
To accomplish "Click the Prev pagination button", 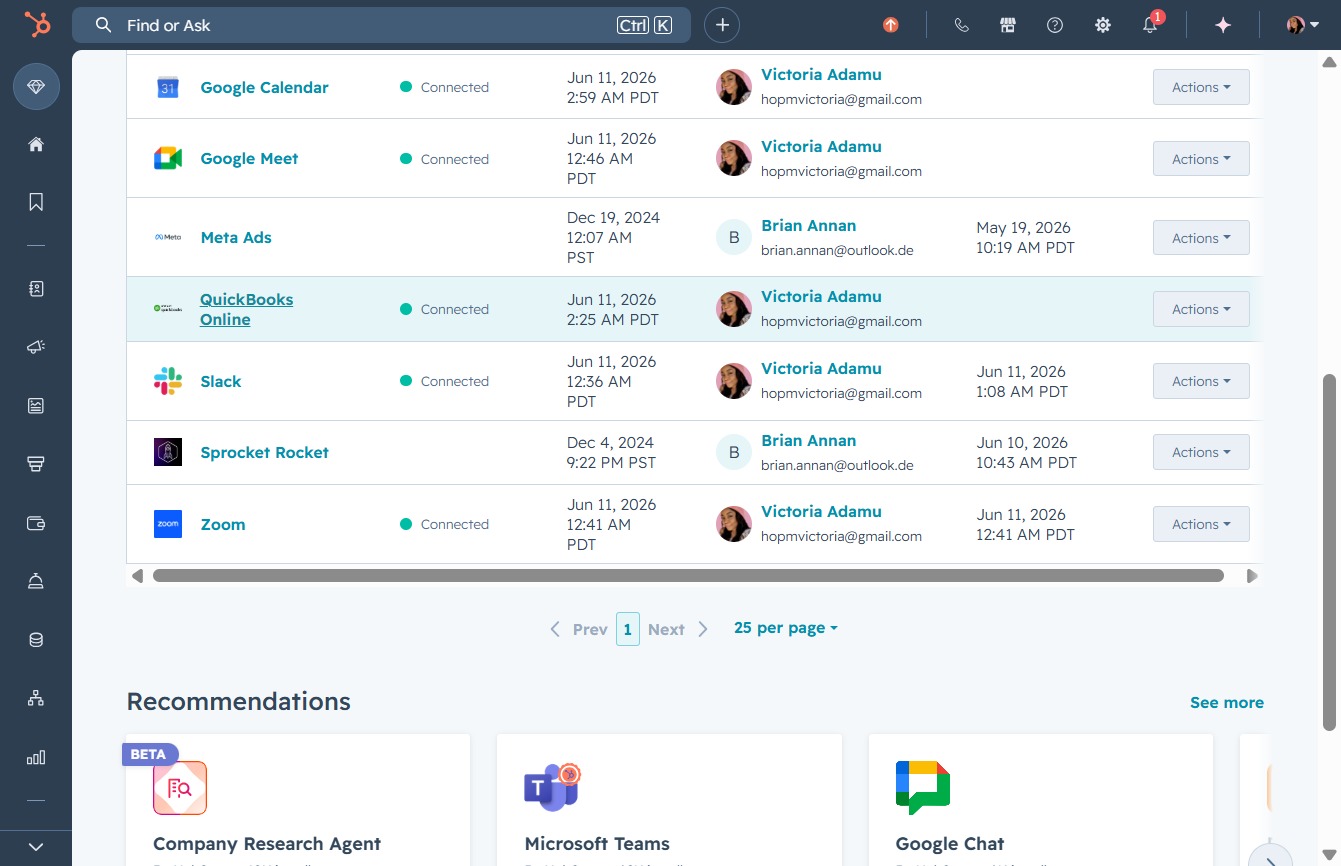I will (x=579, y=629).
